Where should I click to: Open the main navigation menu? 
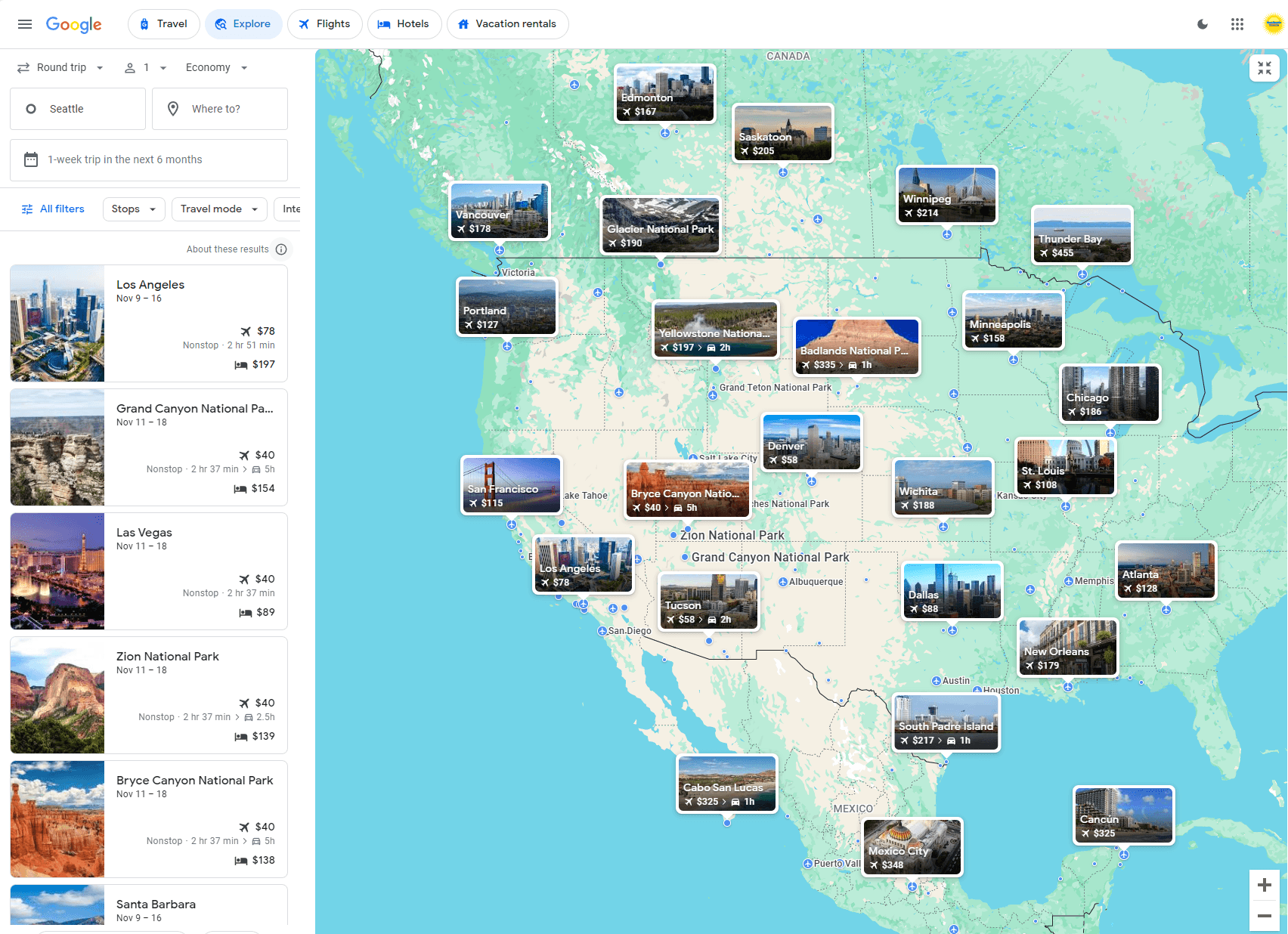(x=25, y=23)
